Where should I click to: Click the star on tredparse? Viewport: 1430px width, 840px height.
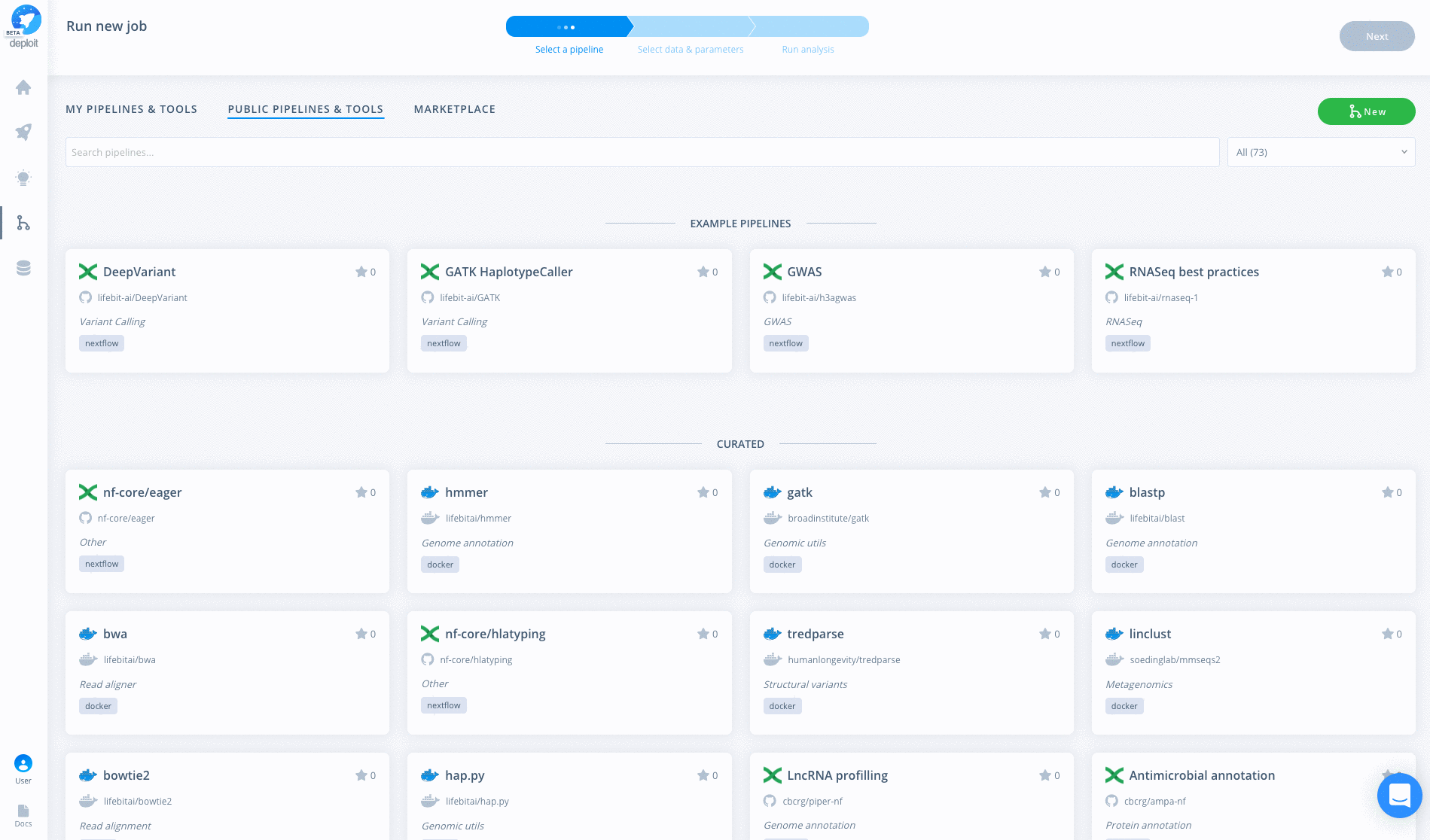tap(1044, 634)
